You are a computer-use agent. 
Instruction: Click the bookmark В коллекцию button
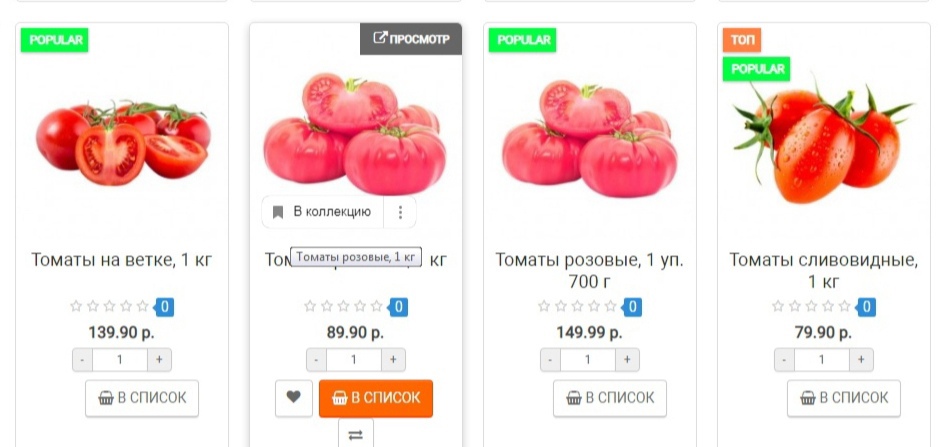pos(323,212)
